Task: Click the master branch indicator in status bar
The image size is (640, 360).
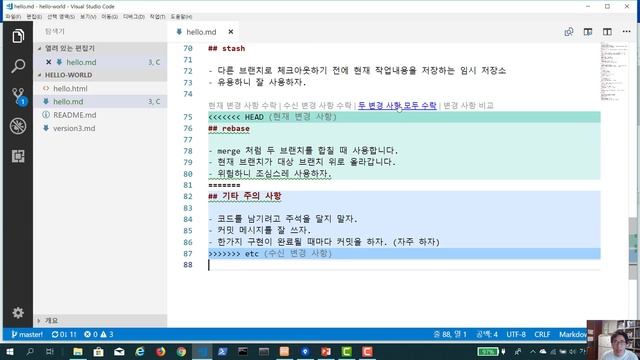Action: pos(27,334)
